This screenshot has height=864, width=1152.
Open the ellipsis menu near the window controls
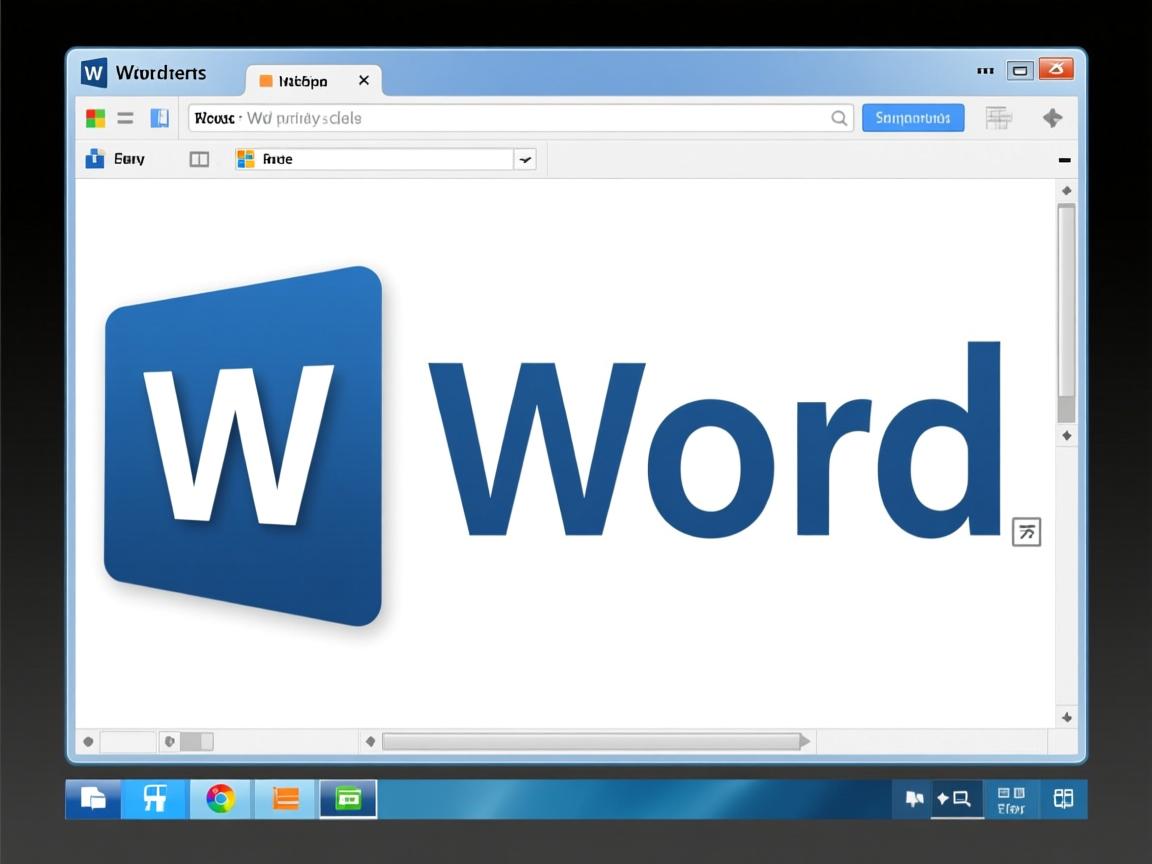coord(985,70)
